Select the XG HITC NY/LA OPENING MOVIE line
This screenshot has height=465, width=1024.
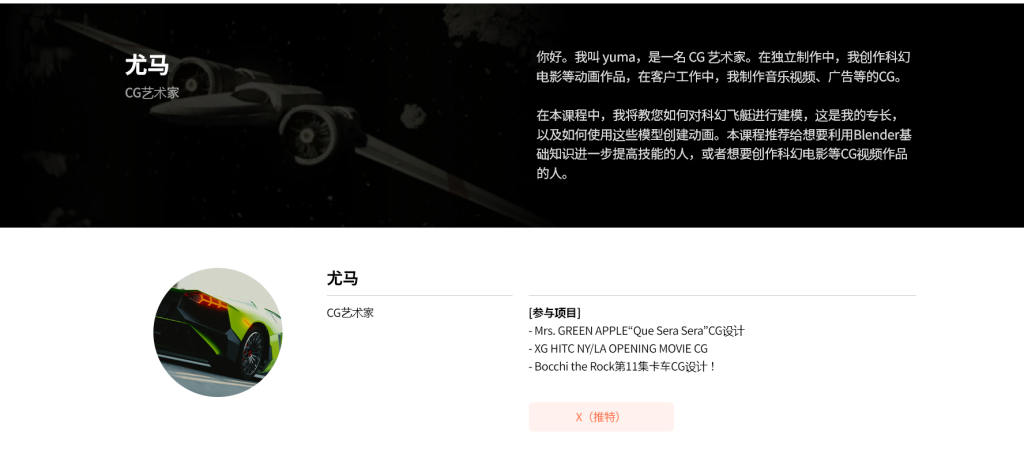[618, 349]
